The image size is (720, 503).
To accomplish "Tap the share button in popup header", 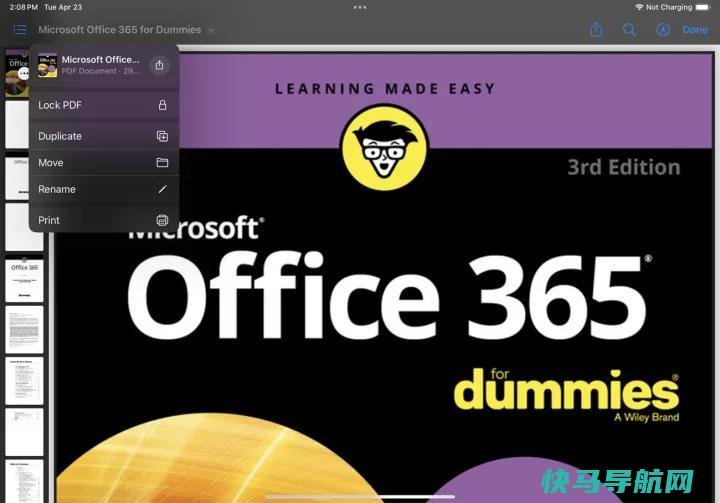I will click(159, 65).
